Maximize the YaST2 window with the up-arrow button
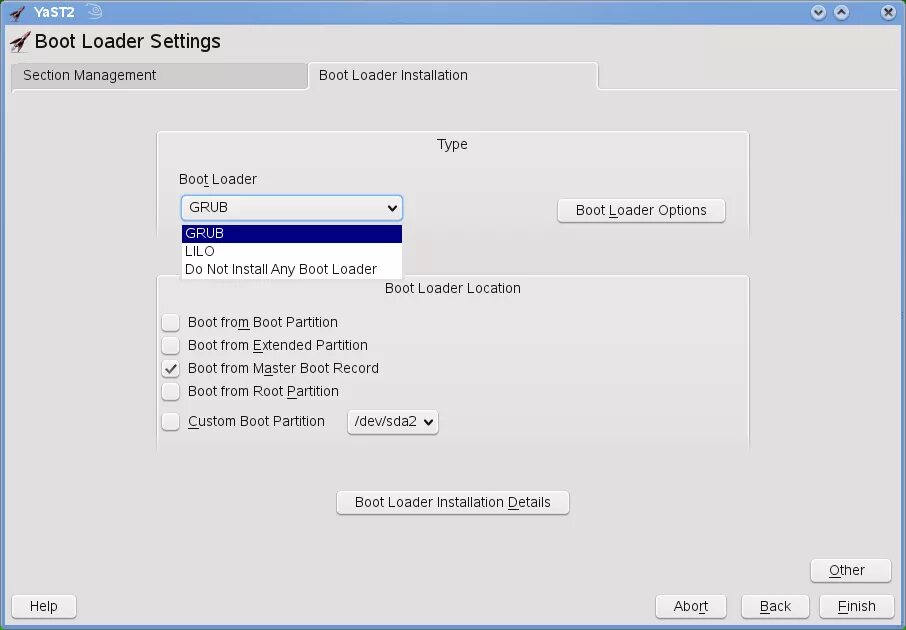 tap(842, 12)
